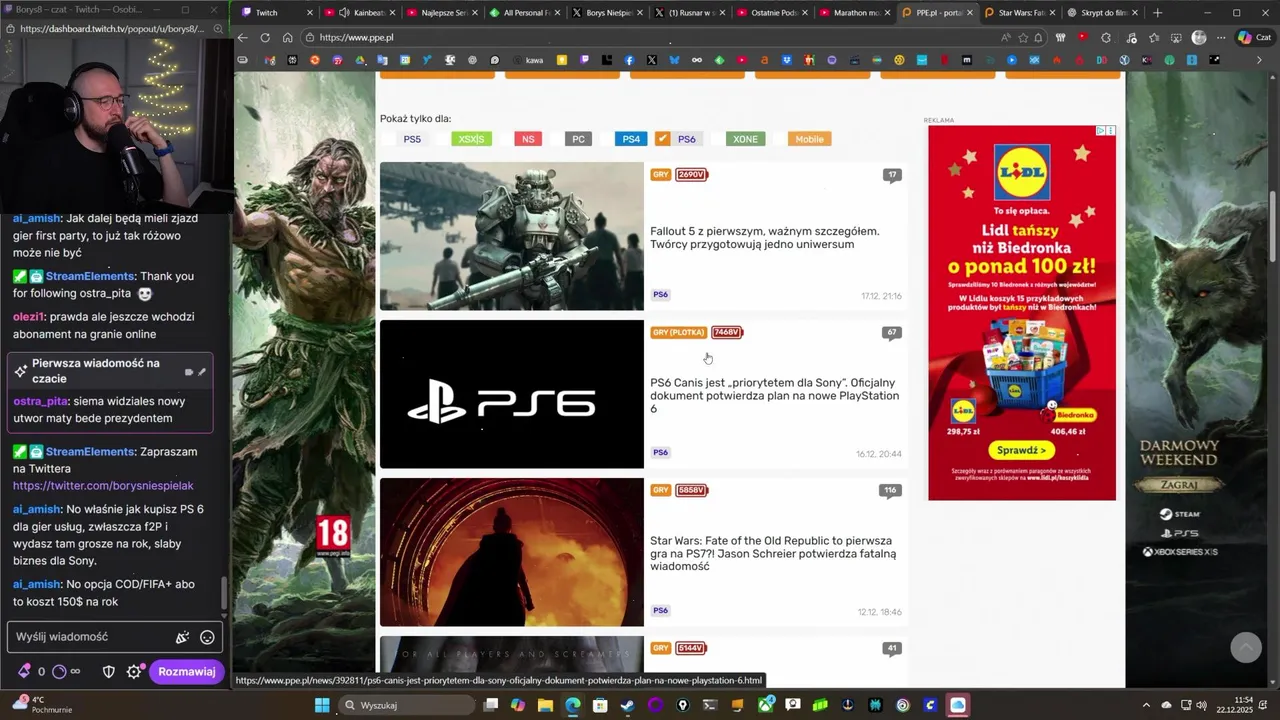Enable the XSX|S platform filter checkbox

click(x=442, y=139)
